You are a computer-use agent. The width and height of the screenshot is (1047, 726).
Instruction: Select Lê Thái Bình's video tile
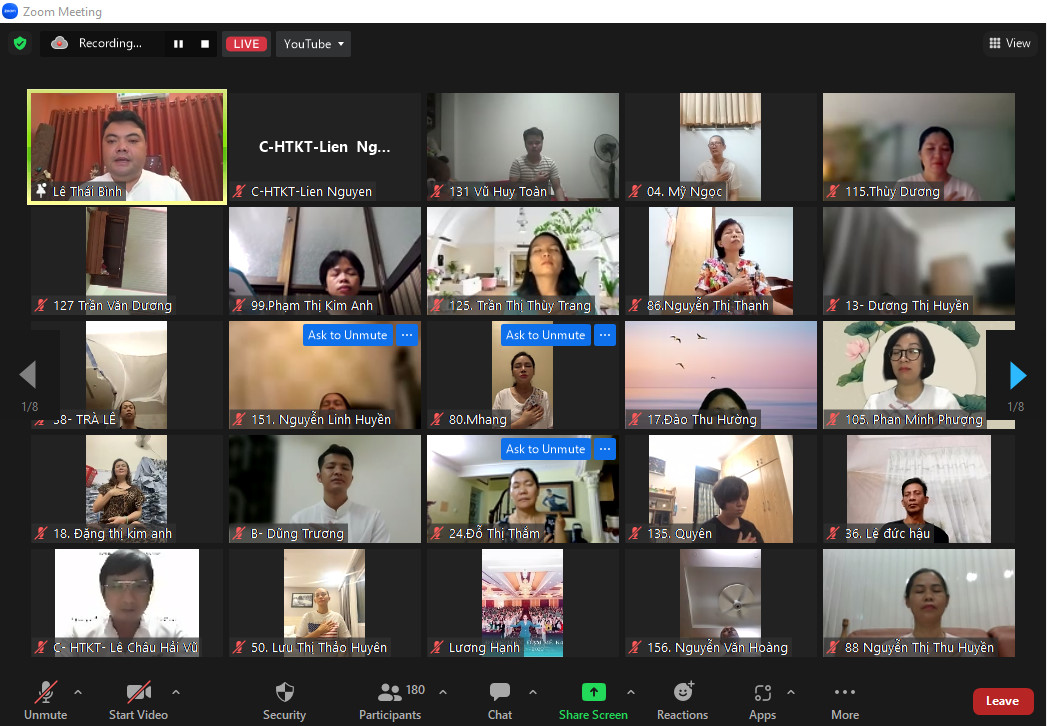coord(127,147)
